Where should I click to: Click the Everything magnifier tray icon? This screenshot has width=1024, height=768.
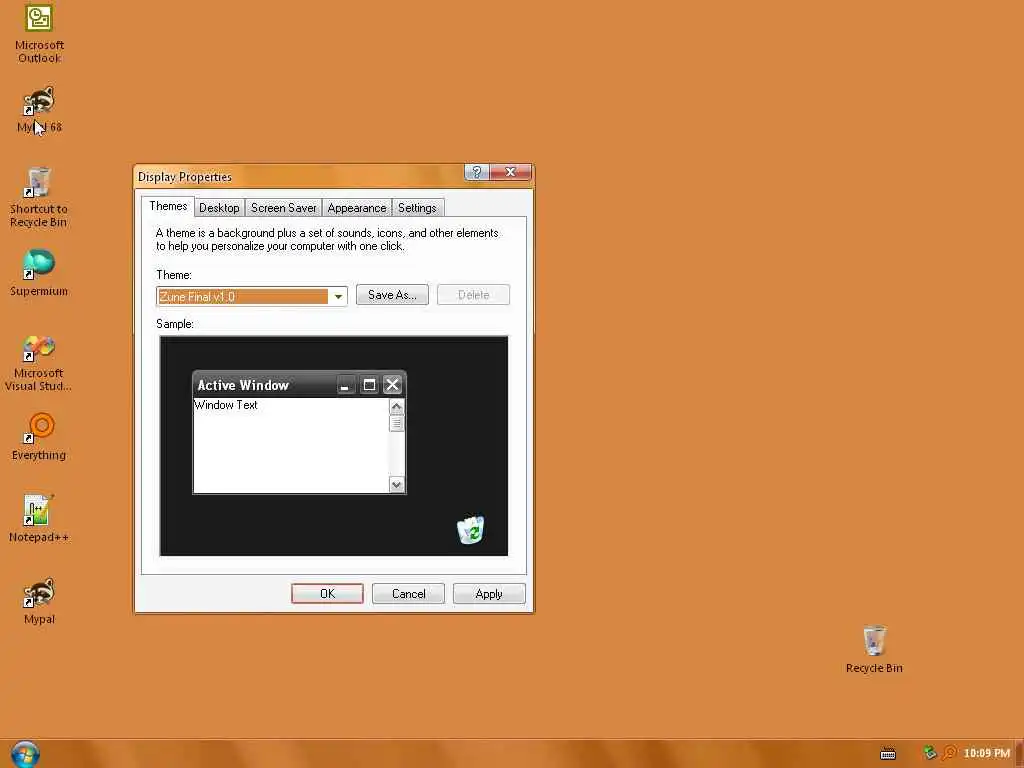pyautogui.click(x=949, y=753)
